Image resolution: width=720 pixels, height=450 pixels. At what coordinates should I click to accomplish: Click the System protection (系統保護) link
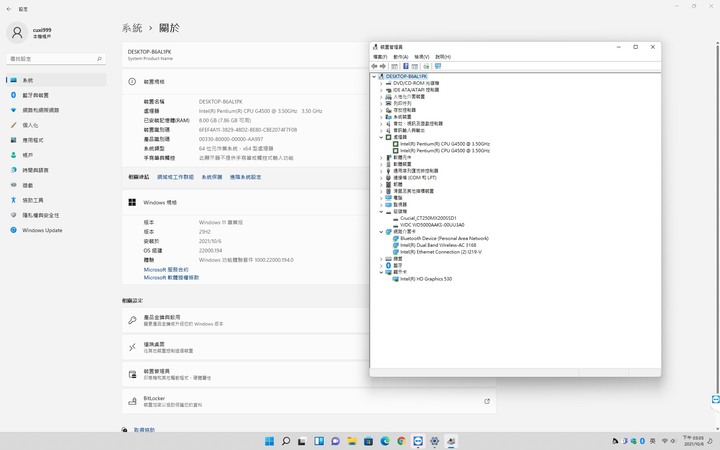point(212,177)
